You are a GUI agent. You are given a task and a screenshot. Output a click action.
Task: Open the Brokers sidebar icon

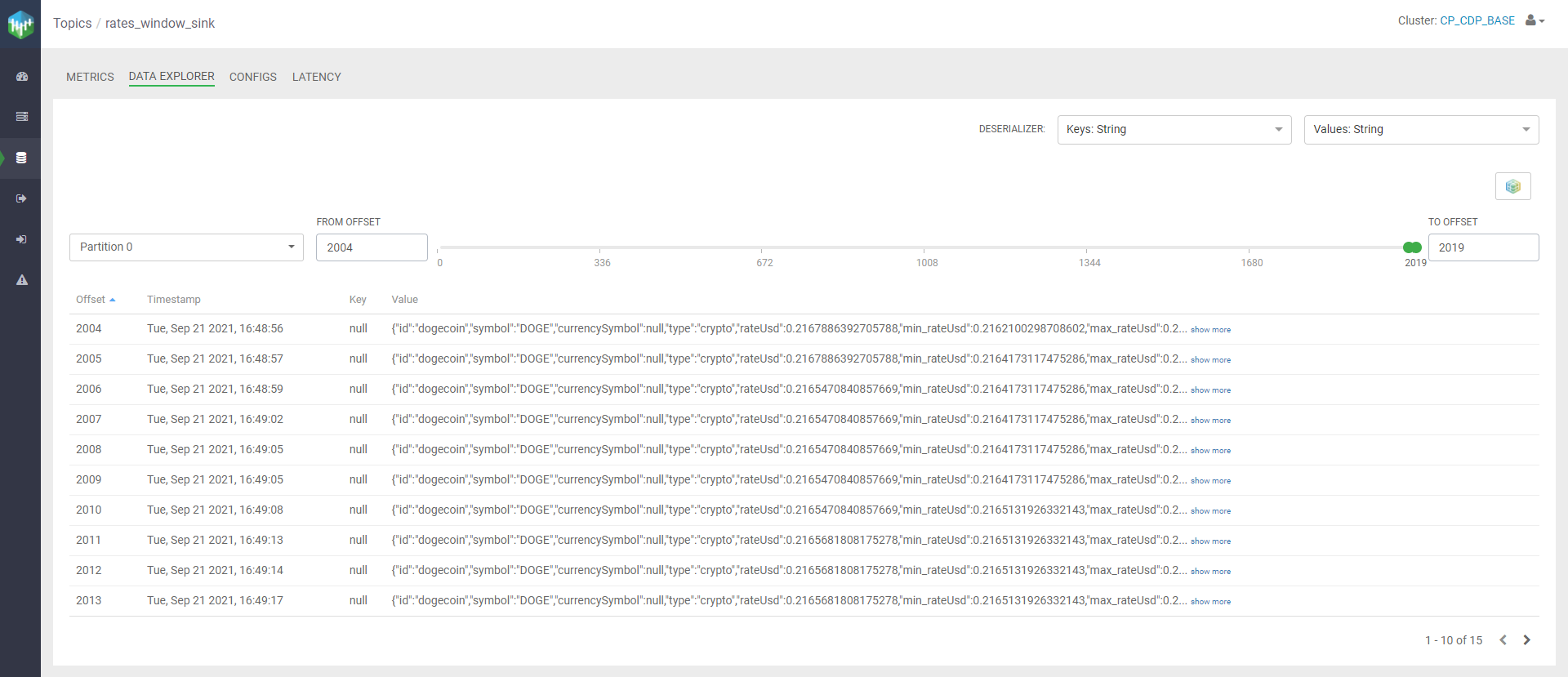[x=22, y=117]
